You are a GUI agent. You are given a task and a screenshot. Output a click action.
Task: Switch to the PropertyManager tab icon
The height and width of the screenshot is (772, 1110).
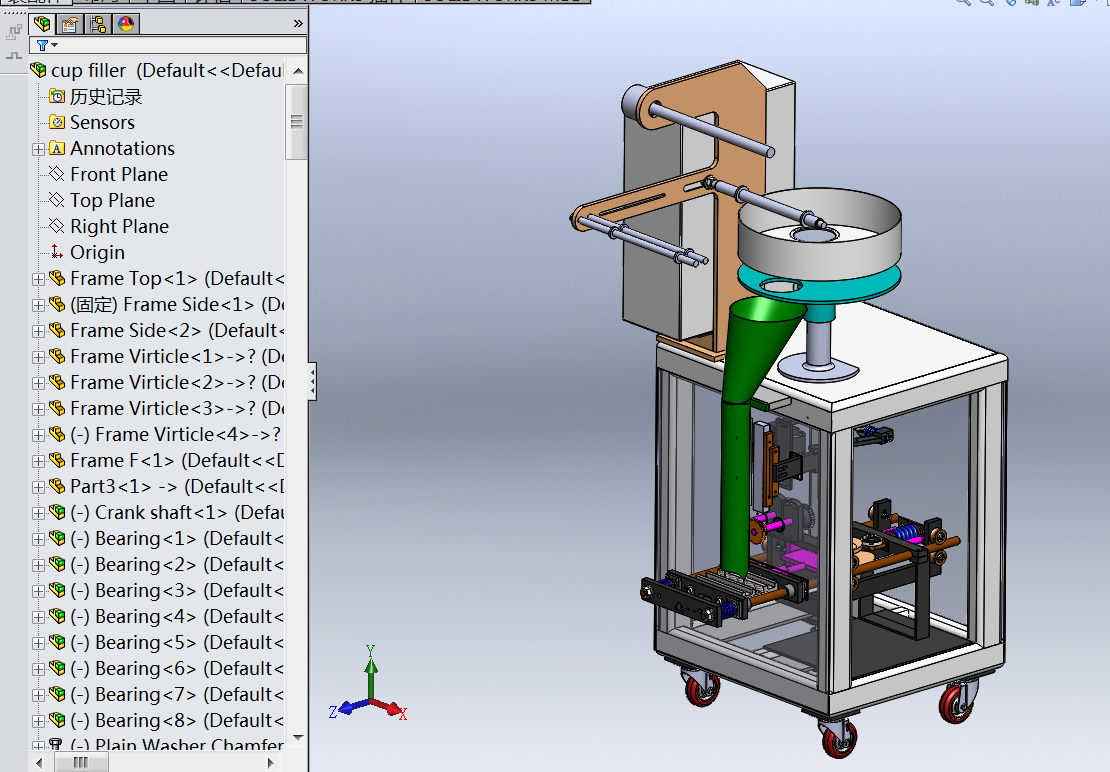pyautogui.click(x=70, y=24)
